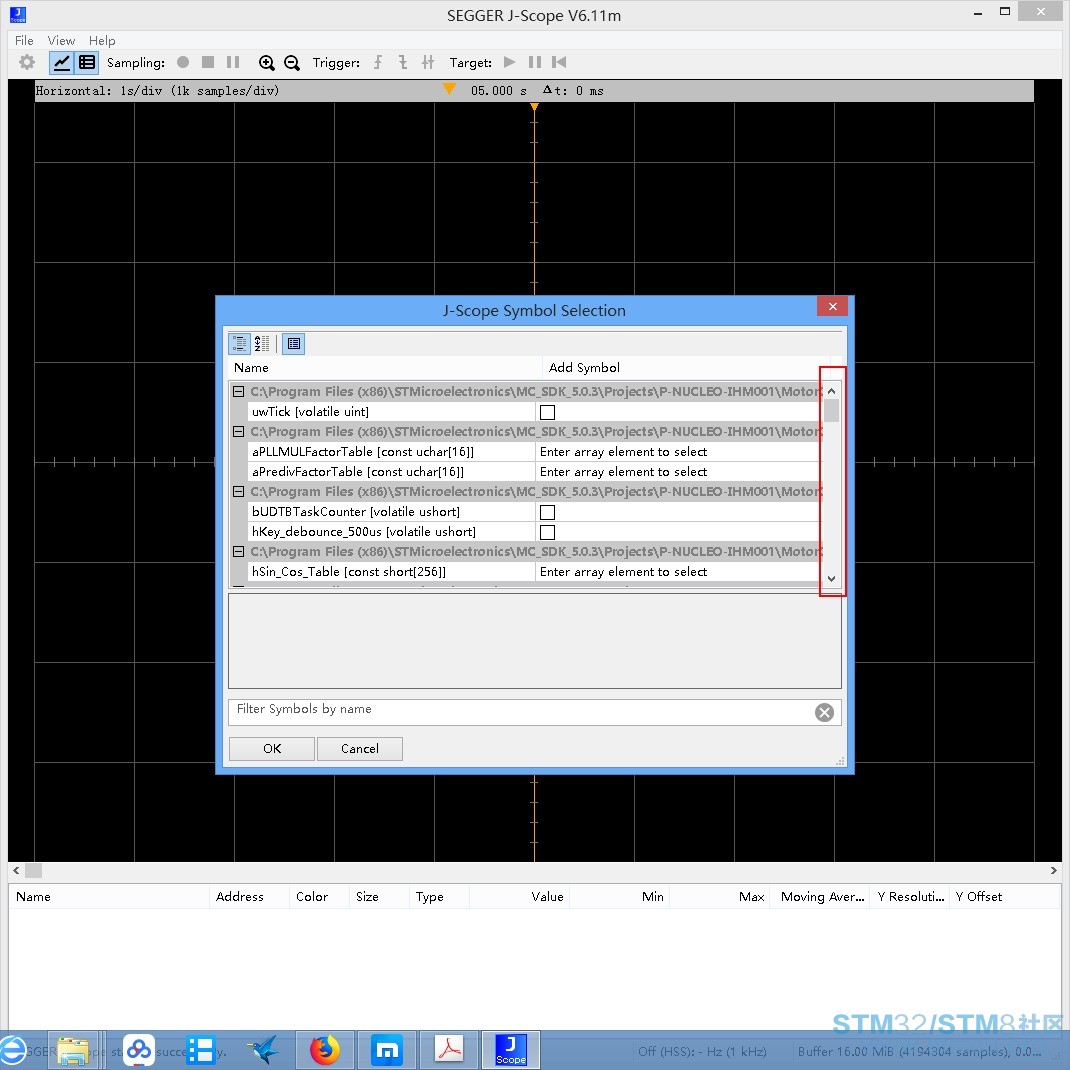Open the File menu
1070x1070 pixels.
(24, 40)
